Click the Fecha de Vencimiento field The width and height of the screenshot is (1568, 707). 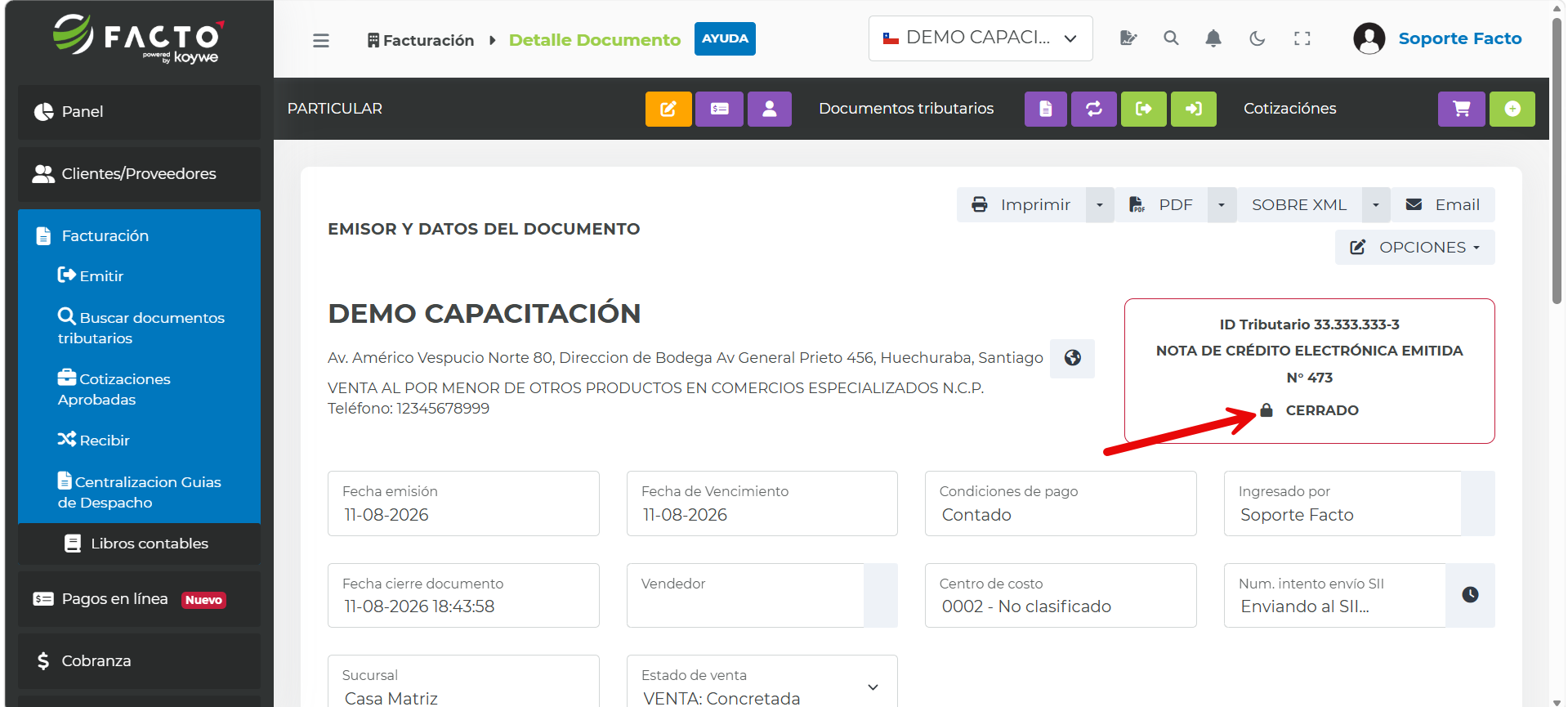(x=762, y=503)
